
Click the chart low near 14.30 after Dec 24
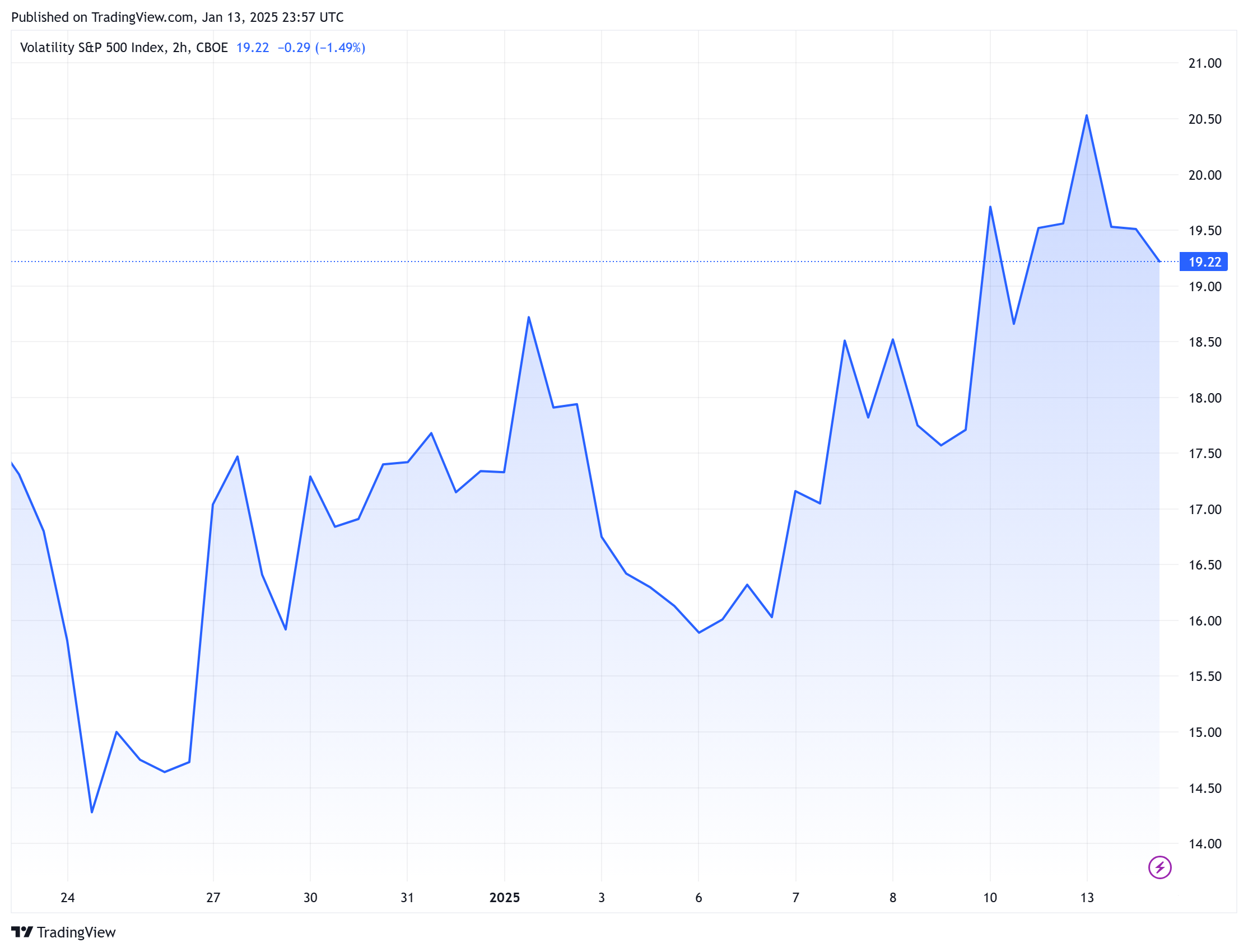click(x=92, y=813)
